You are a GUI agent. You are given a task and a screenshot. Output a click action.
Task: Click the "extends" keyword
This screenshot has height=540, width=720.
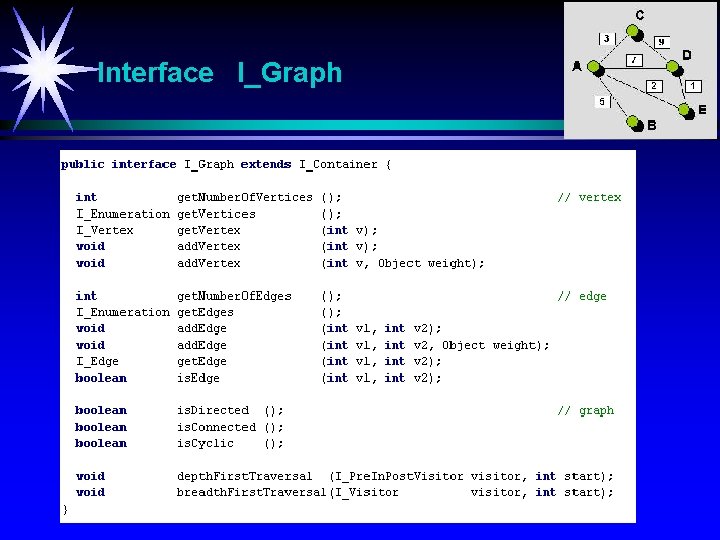click(266, 164)
